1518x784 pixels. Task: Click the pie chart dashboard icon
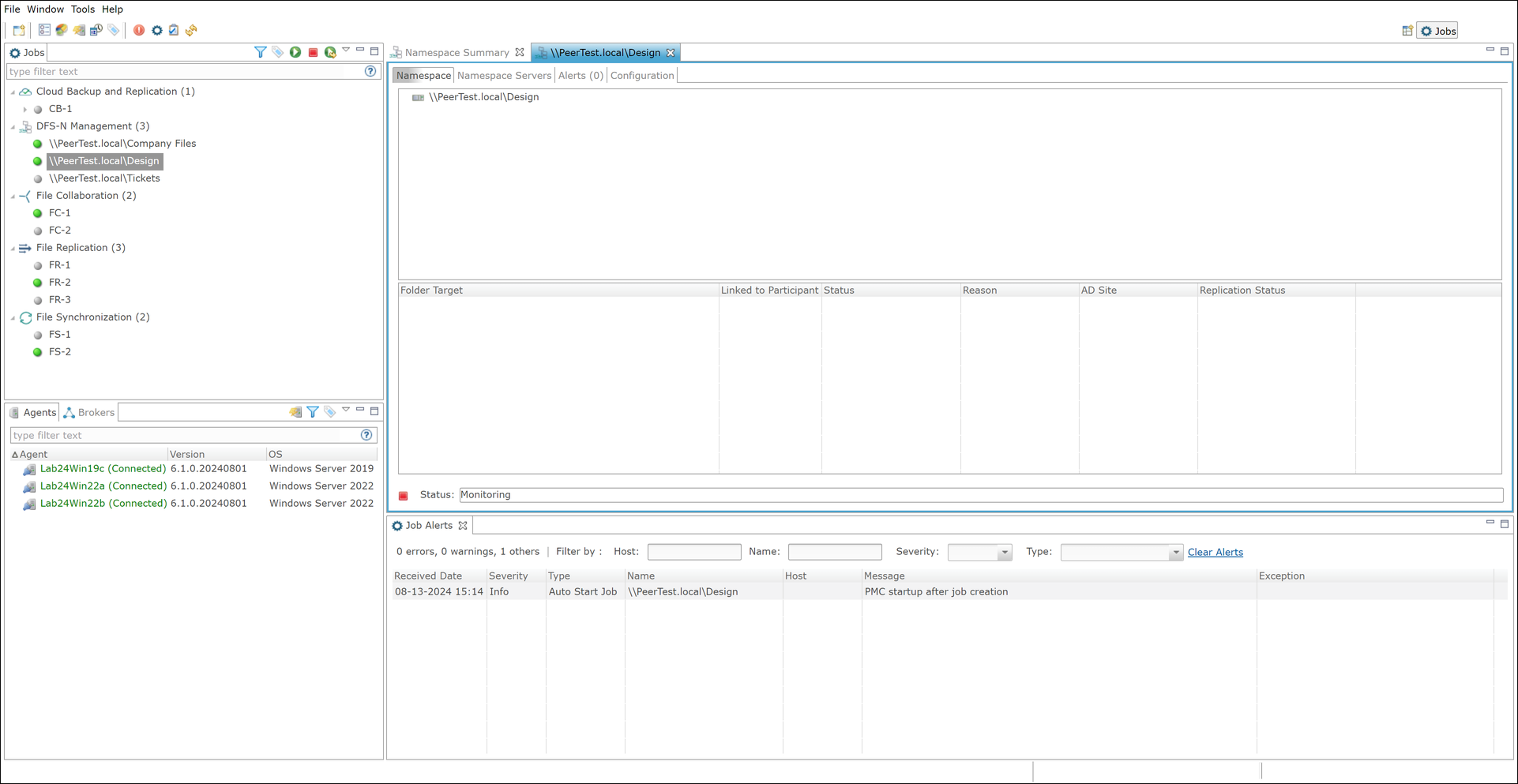(62, 30)
